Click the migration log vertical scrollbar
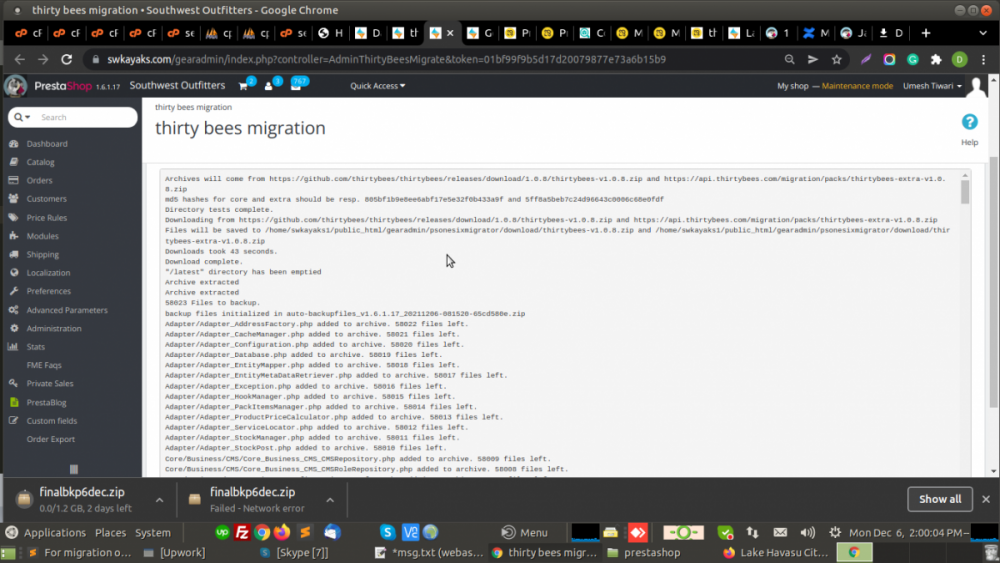Image resolution: width=1000 pixels, height=563 pixels. coord(965,191)
